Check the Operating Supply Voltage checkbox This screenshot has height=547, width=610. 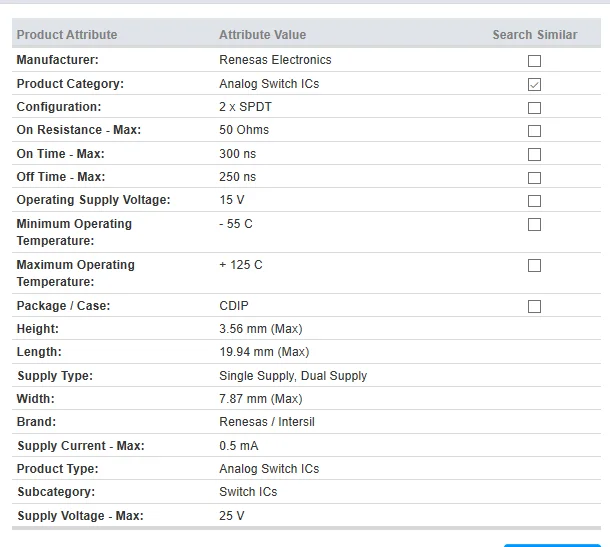coord(534,201)
